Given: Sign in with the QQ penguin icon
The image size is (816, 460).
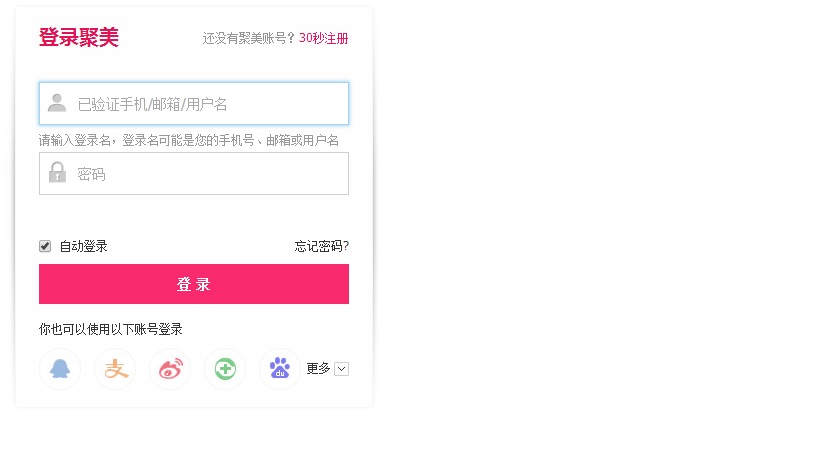Looking at the screenshot, I should [x=60, y=369].
